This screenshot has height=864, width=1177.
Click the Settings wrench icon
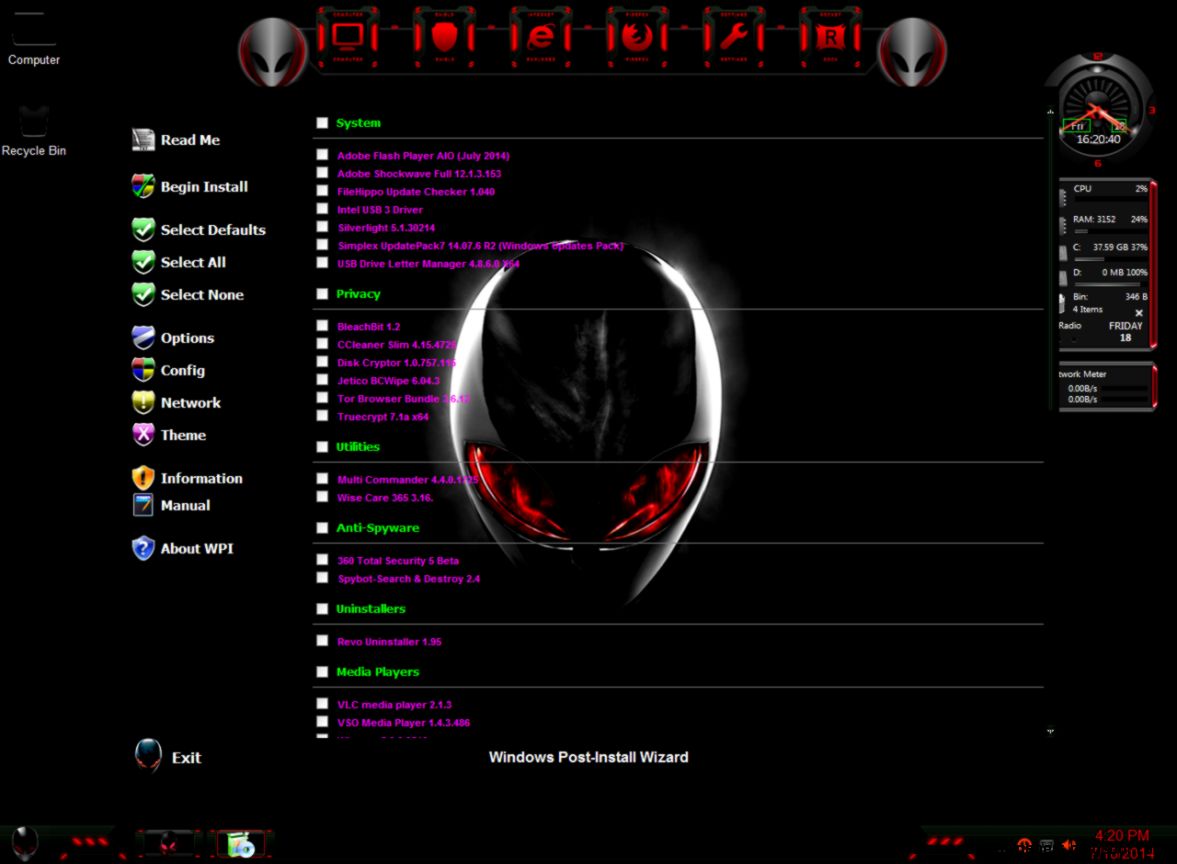tap(733, 38)
